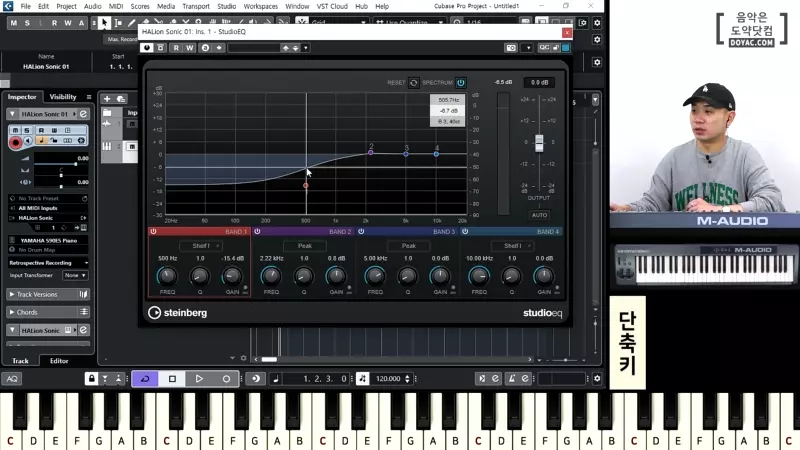Click Band 1 GAIN knob
This screenshot has width=800, height=450.
[x=232, y=277]
